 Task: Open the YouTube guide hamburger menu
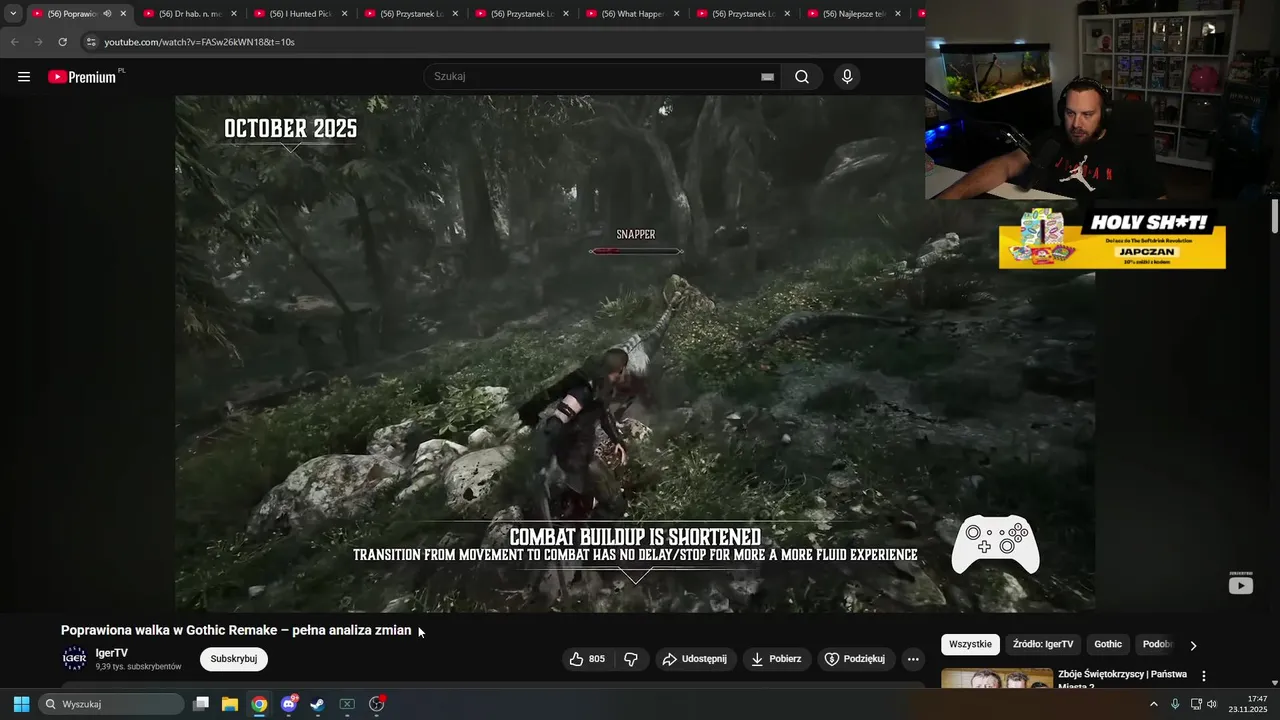[x=24, y=77]
